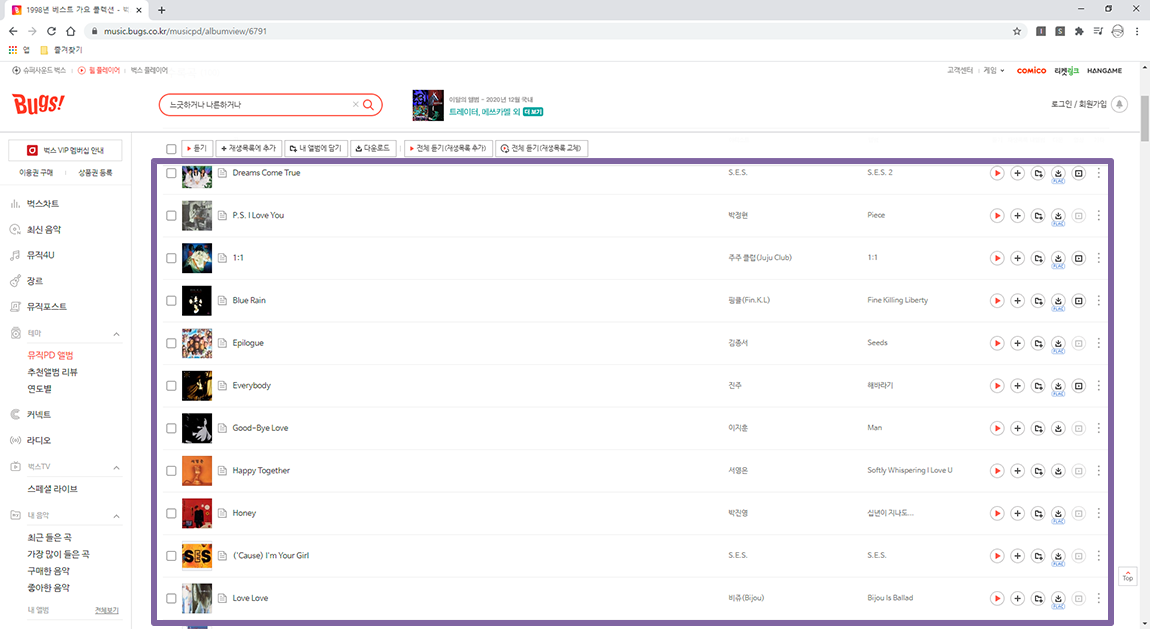Open 뮤직포스트 in the sidebar
Viewport: 1150px width, 629px height.
46,306
